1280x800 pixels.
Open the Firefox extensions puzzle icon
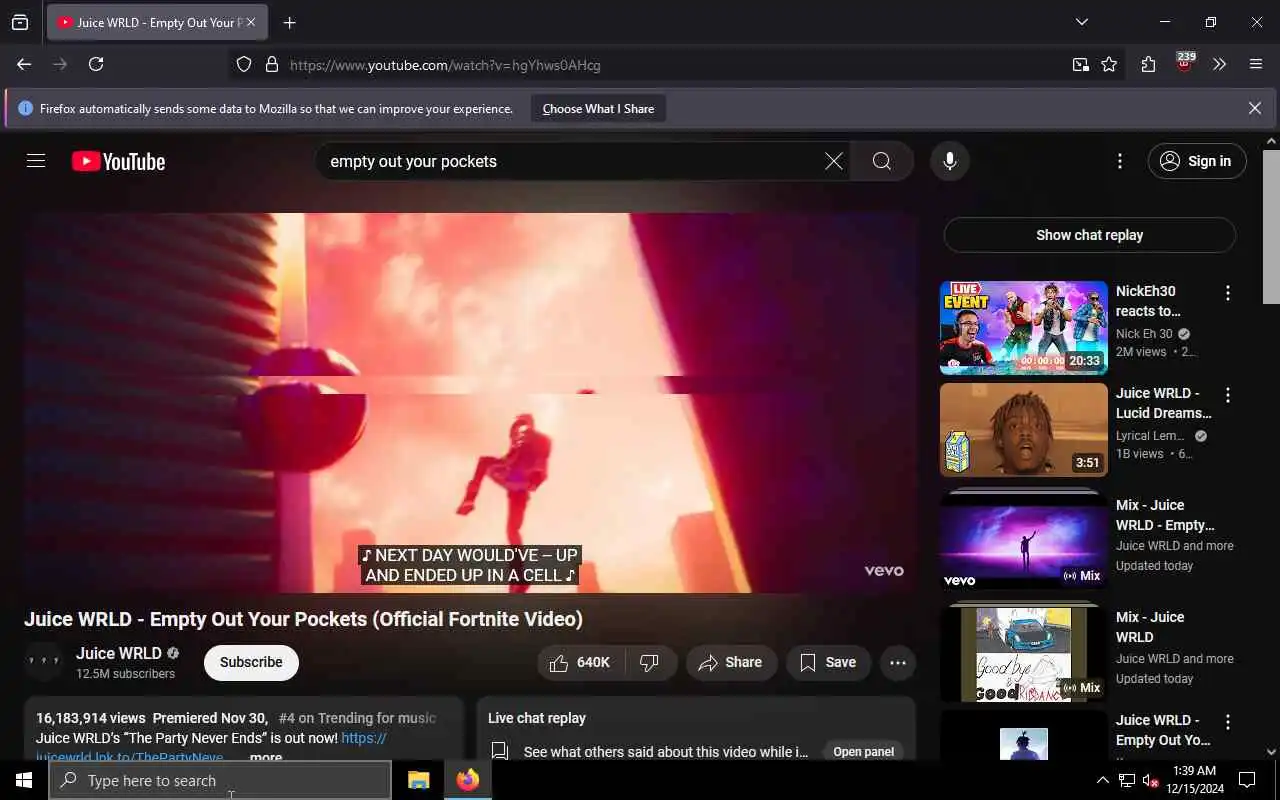tap(1148, 65)
